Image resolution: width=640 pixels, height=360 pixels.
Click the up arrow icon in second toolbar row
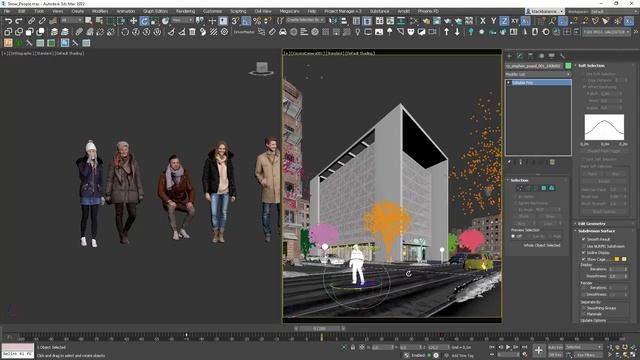pyautogui.click(x=446, y=32)
